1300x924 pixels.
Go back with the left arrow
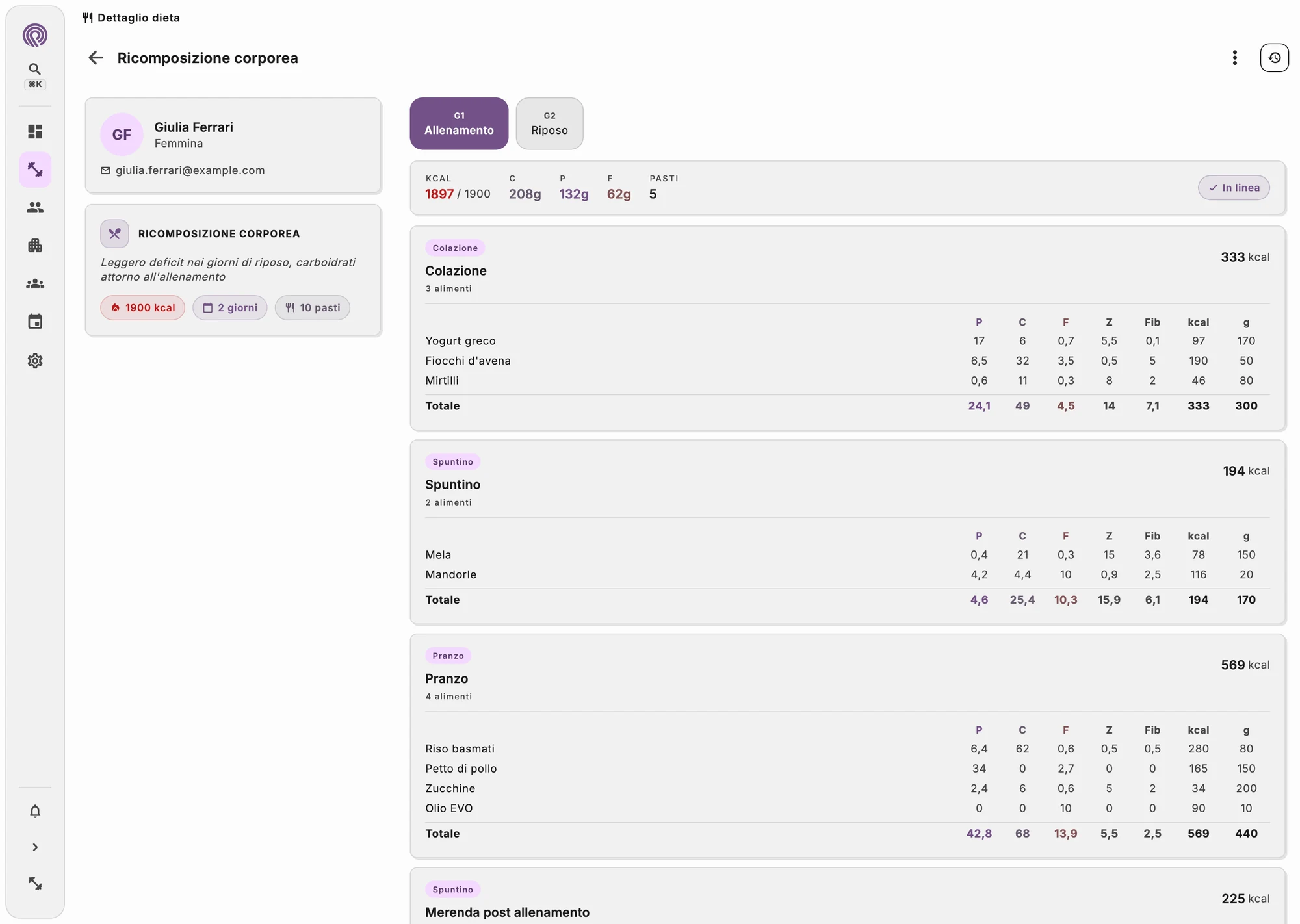(x=96, y=58)
